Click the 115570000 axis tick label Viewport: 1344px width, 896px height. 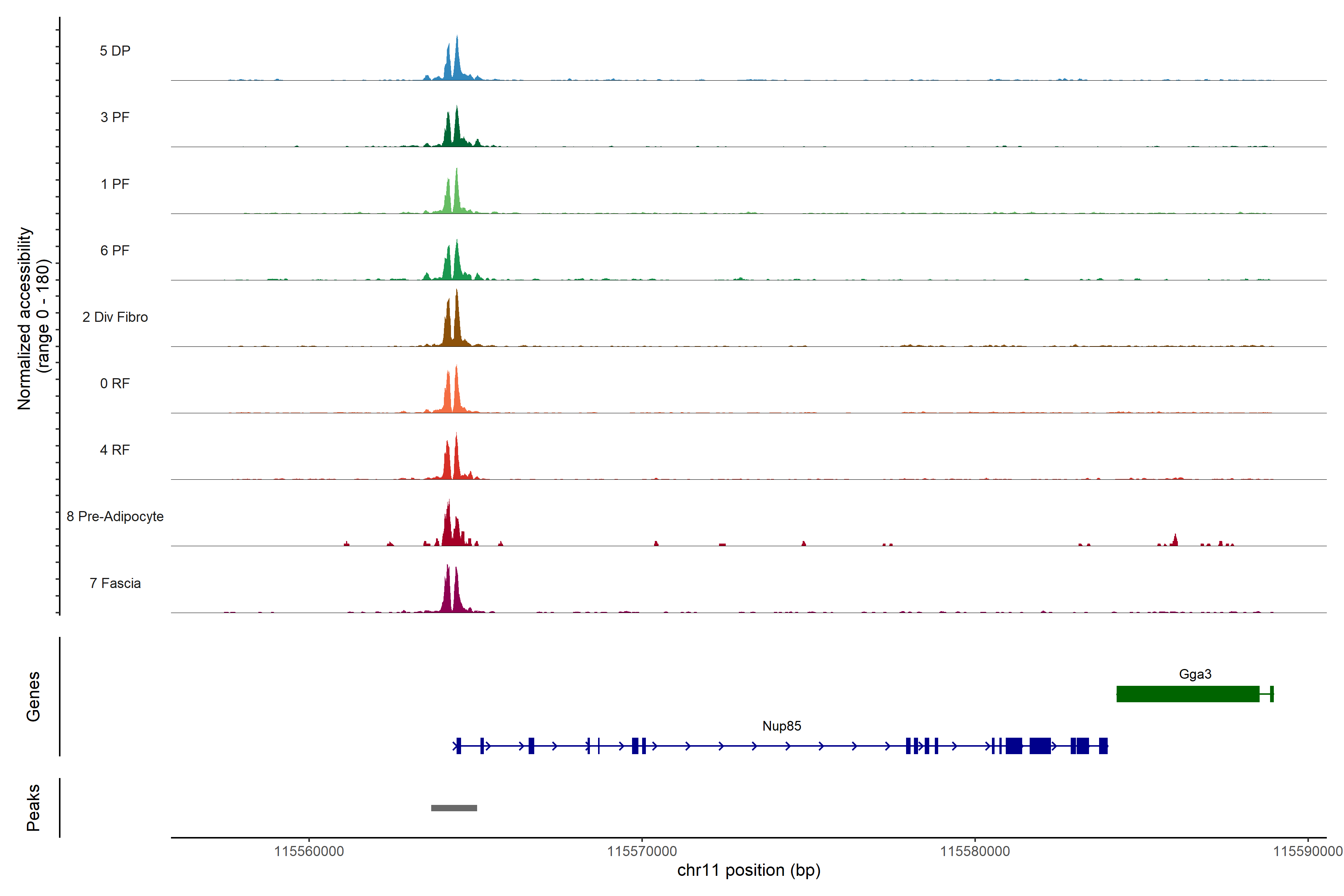click(x=642, y=851)
